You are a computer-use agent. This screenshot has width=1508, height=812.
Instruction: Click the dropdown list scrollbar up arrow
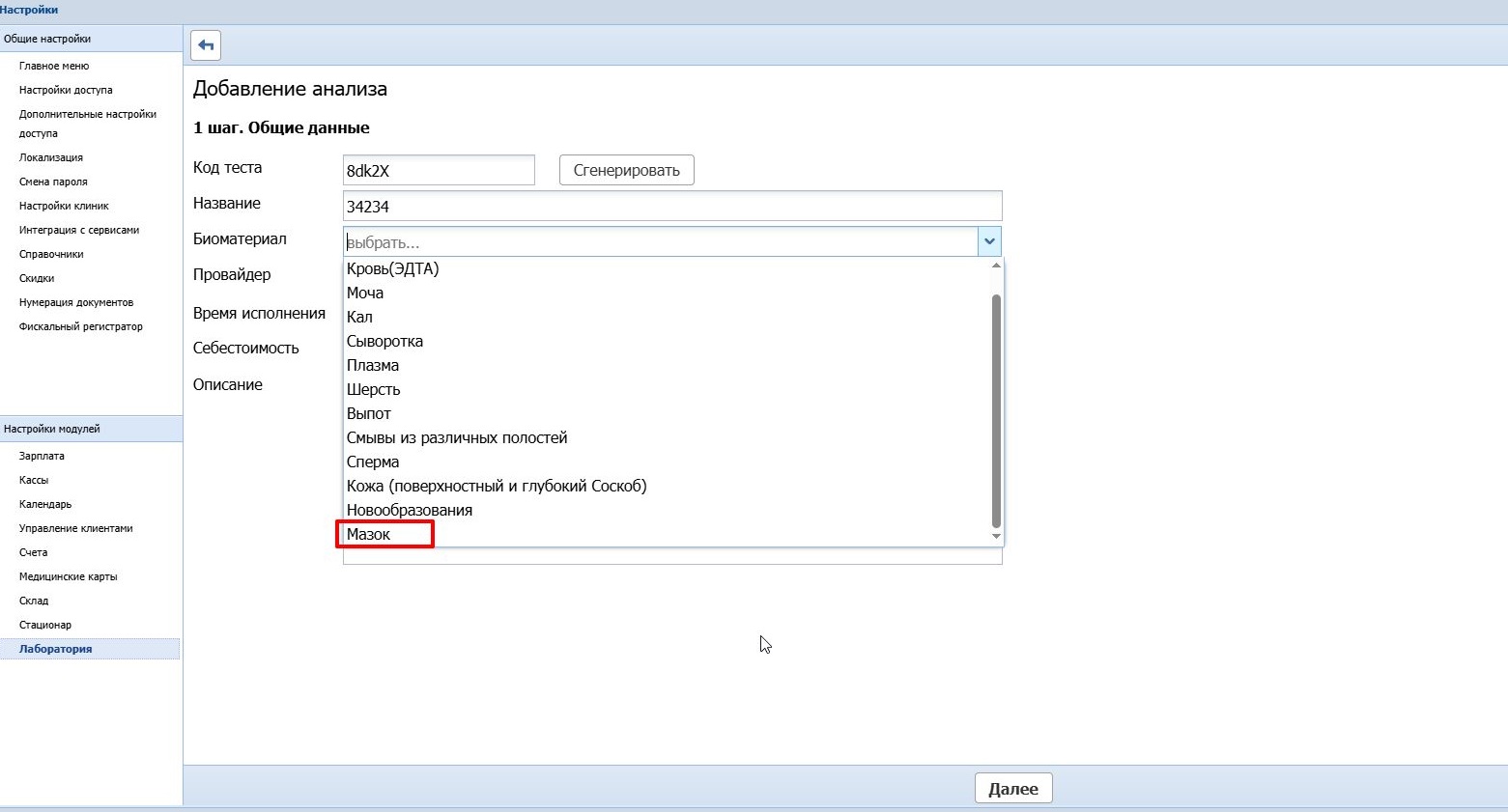point(996,266)
